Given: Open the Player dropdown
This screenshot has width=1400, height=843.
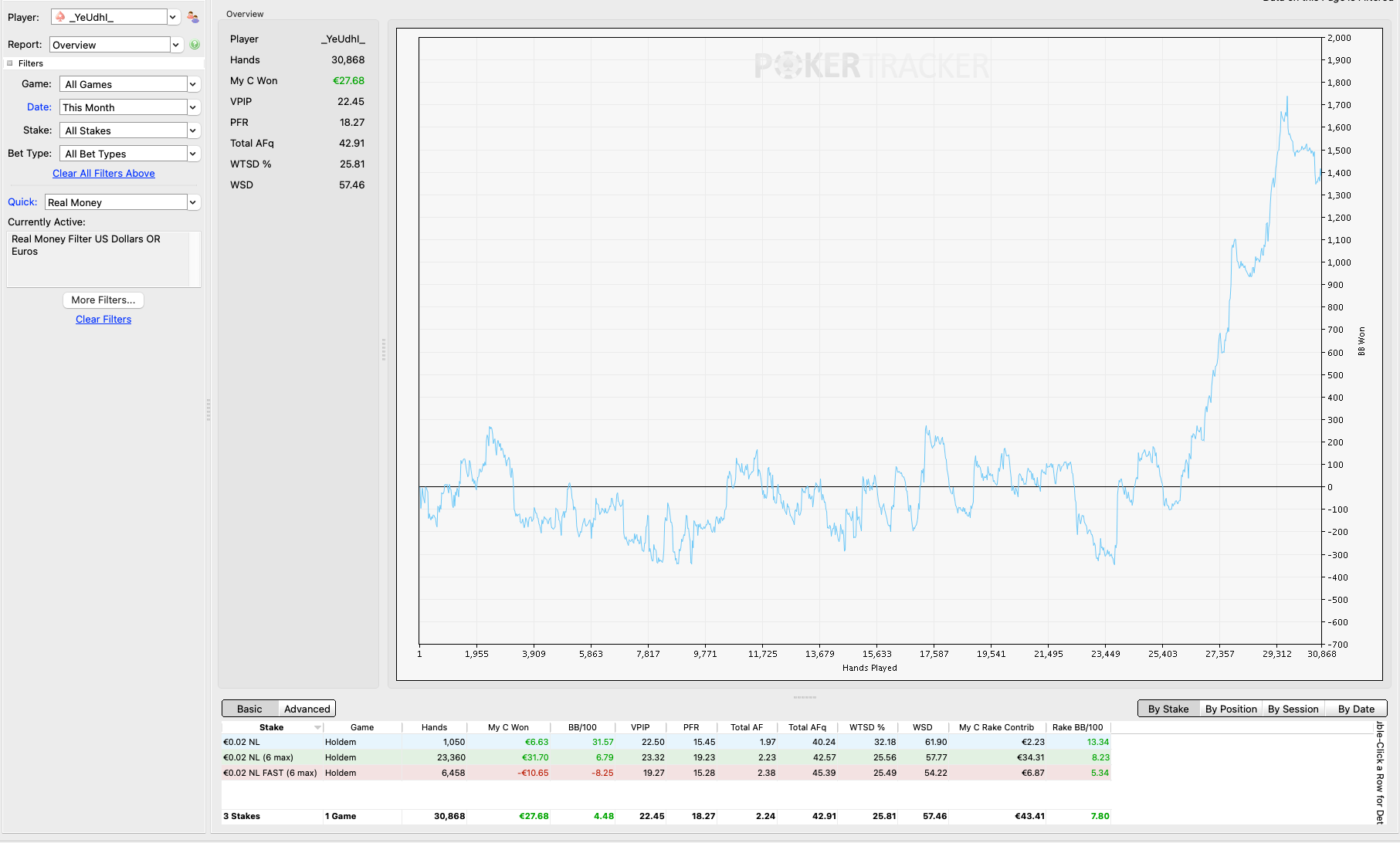Looking at the screenshot, I should pos(173,17).
